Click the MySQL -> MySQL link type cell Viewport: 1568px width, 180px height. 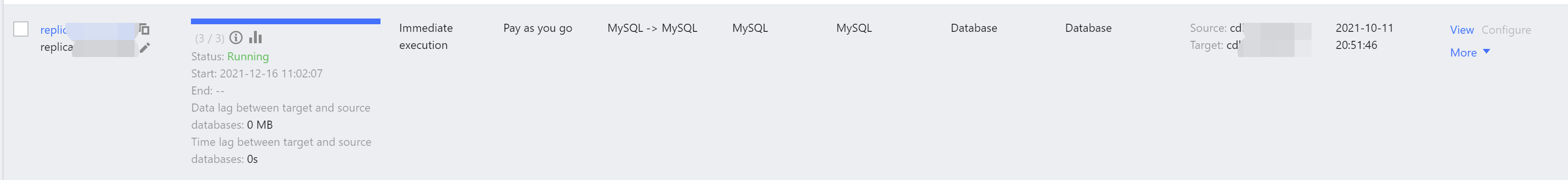[652, 28]
